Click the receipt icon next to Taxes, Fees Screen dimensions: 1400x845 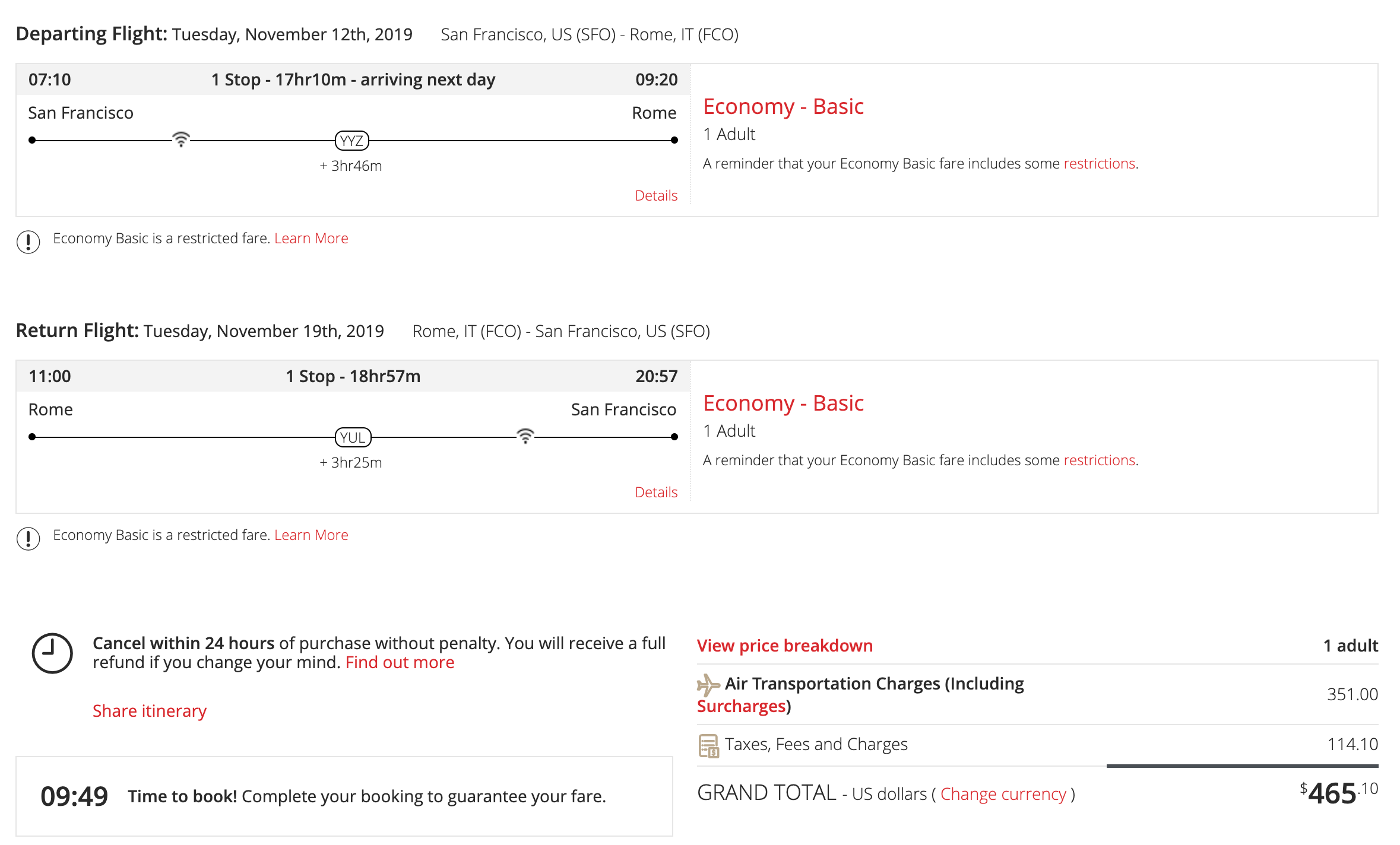708,745
